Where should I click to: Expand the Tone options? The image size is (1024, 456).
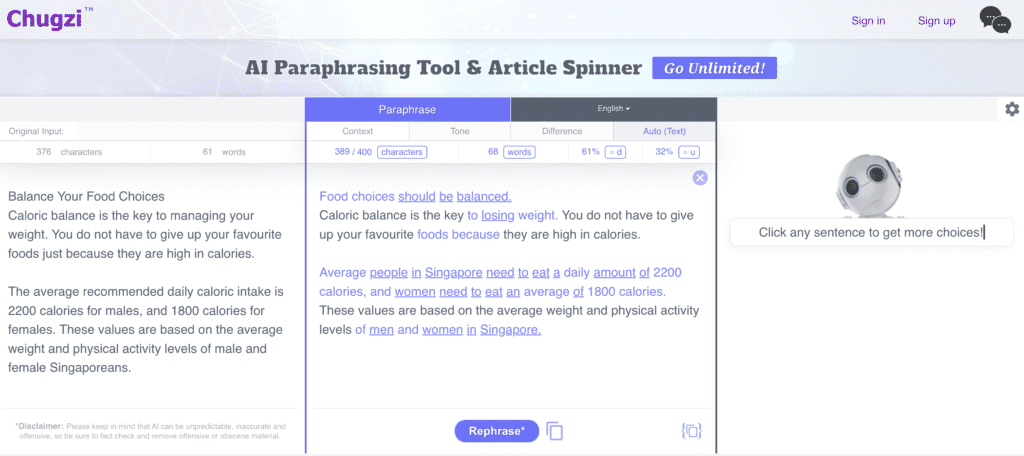tap(460, 131)
